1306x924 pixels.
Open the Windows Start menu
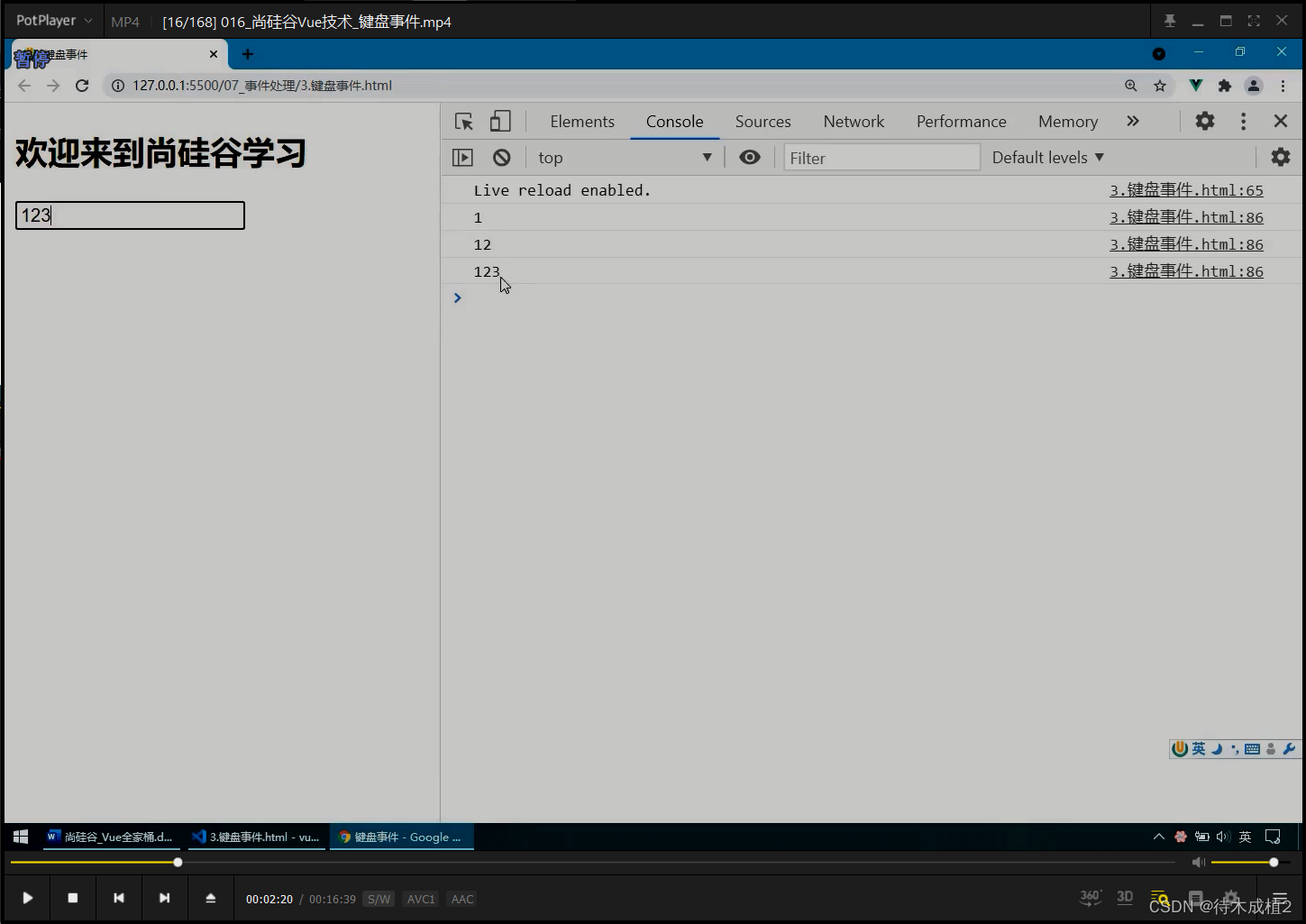point(21,837)
